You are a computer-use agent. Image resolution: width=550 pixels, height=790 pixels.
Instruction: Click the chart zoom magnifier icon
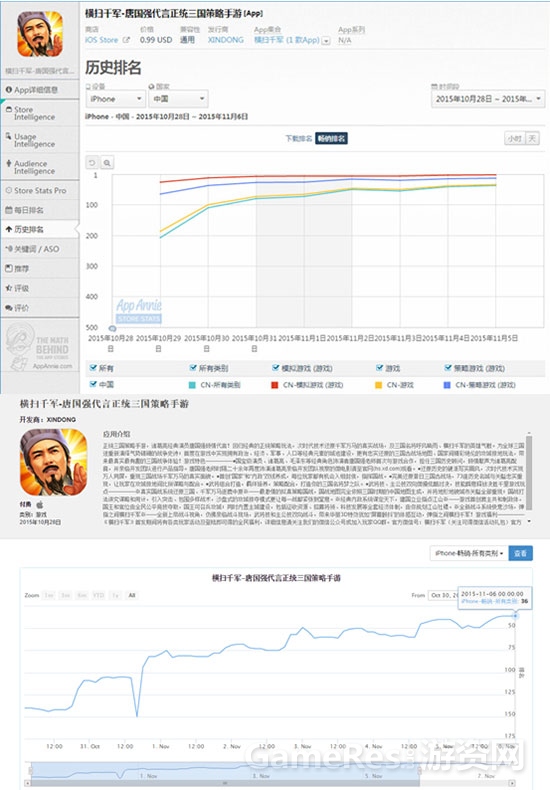point(107,163)
